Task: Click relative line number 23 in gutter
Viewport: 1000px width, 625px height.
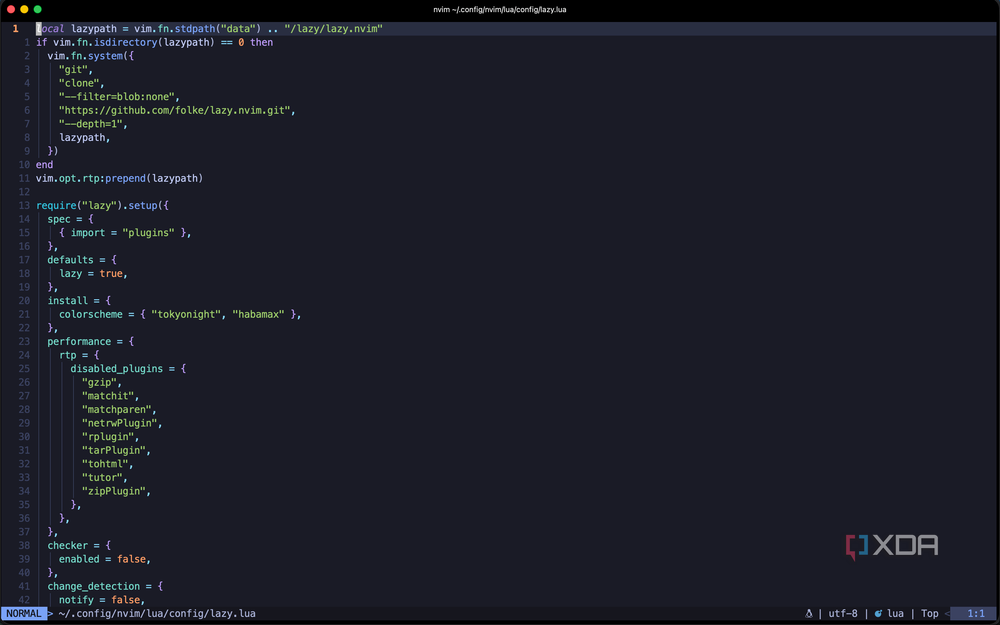Action: 24,341
